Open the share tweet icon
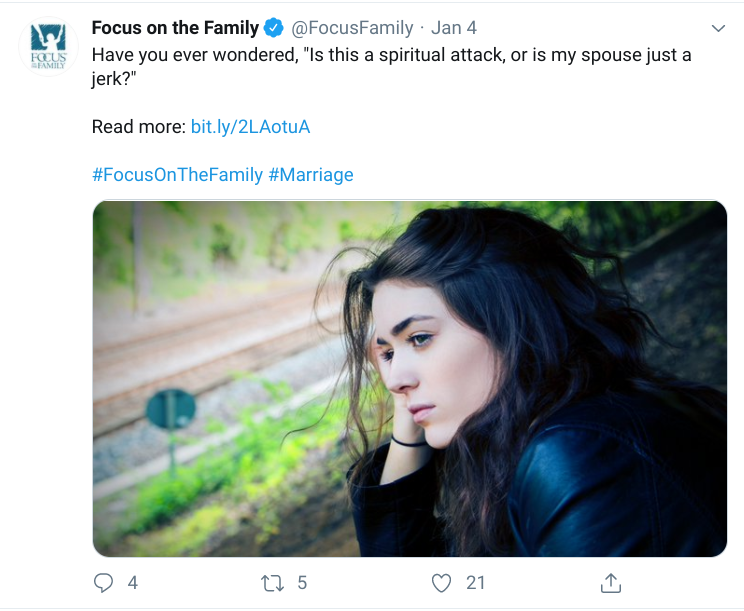Screen dimensions: 744x611 tap(610, 582)
